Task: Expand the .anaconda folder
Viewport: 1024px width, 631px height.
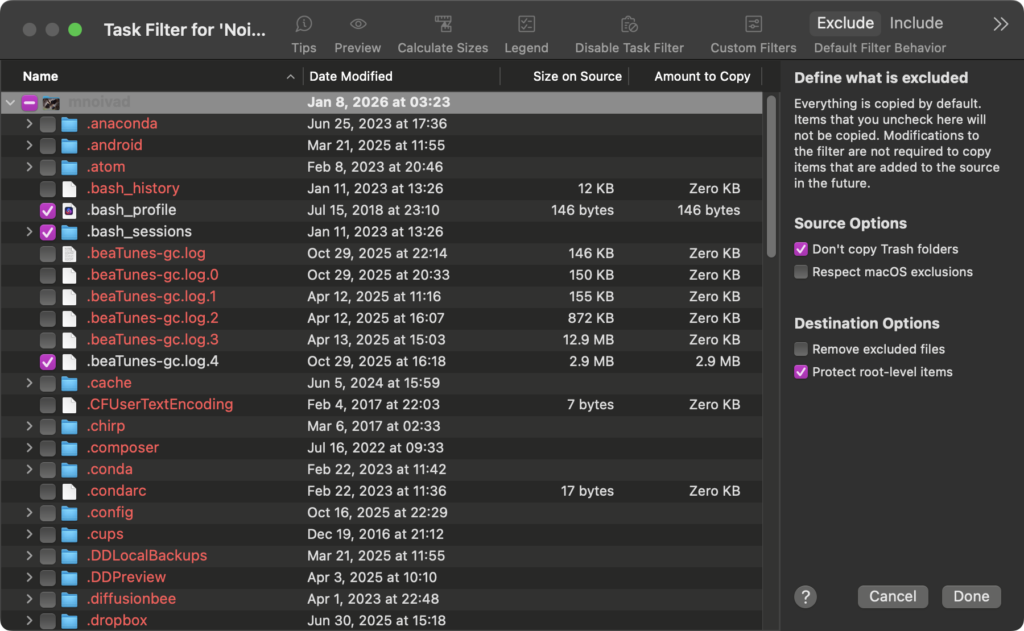Action: point(29,124)
